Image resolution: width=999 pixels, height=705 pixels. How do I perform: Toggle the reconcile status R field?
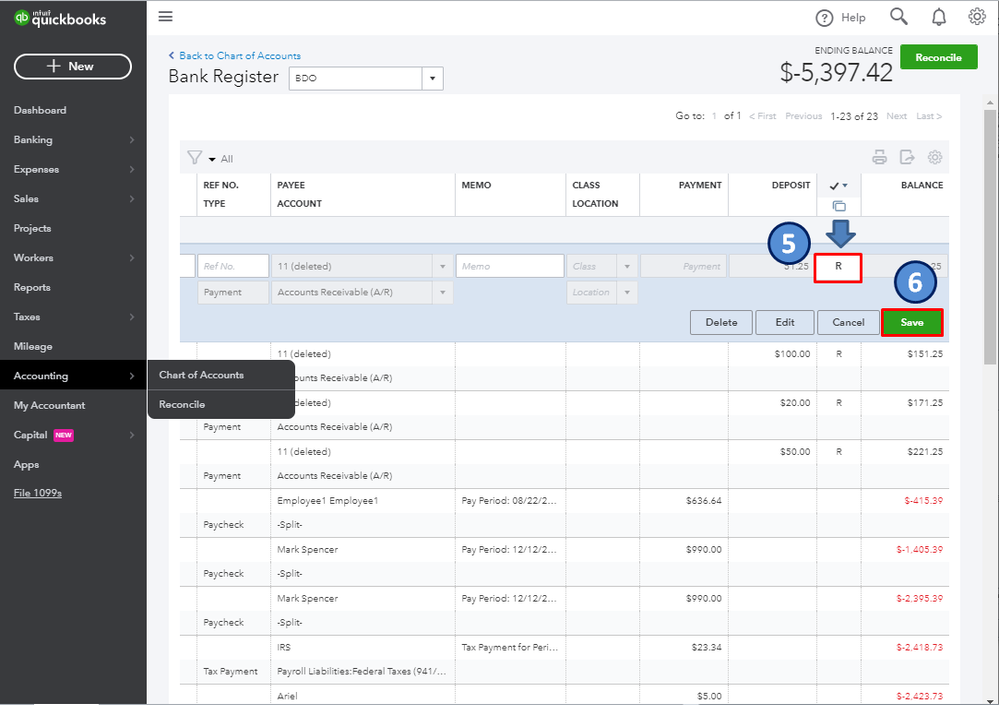coord(838,267)
